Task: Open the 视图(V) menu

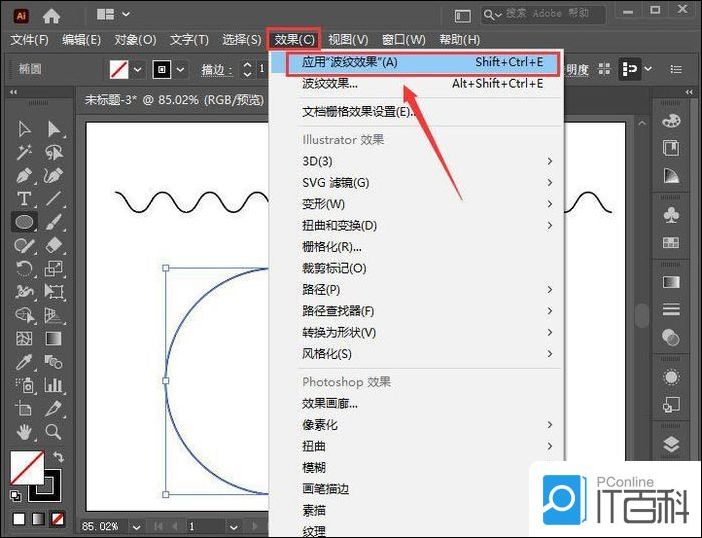Action: tap(348, 40)
